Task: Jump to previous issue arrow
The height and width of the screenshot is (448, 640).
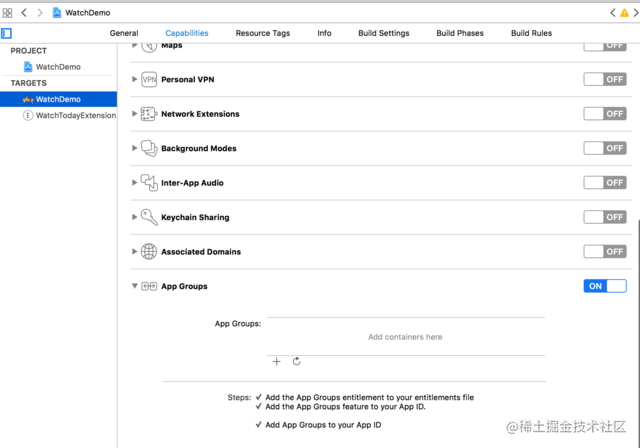Action: tap(613, 13)
